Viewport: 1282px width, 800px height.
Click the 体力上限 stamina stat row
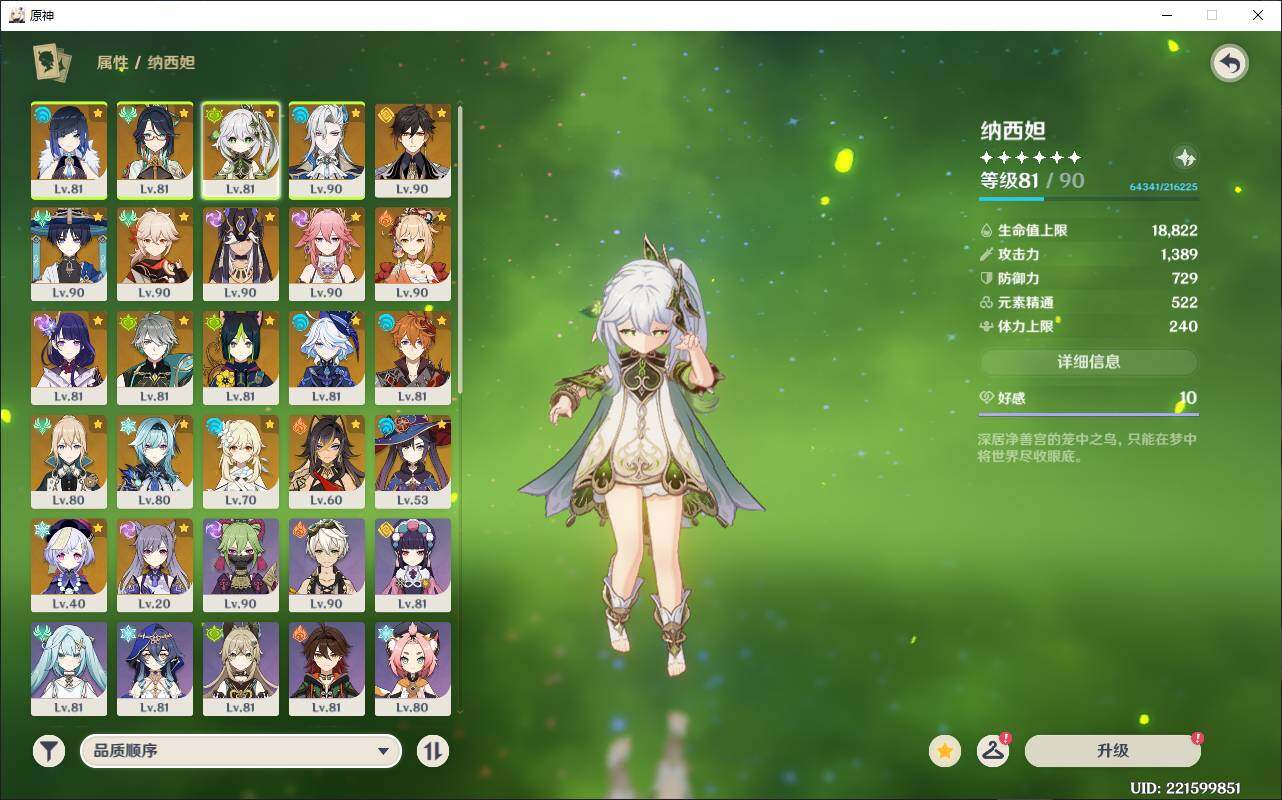pos(1088,326)
